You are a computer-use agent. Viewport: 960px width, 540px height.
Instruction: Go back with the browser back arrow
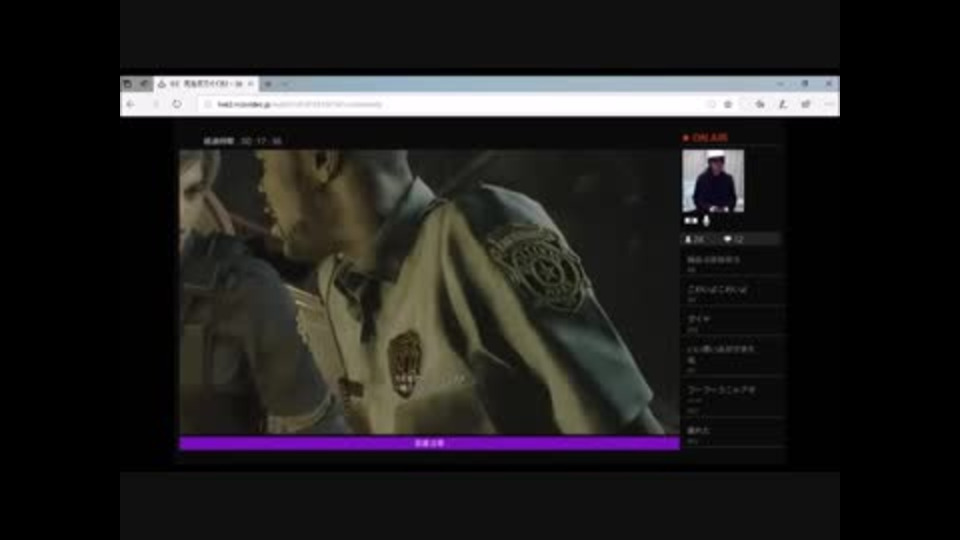130,105
